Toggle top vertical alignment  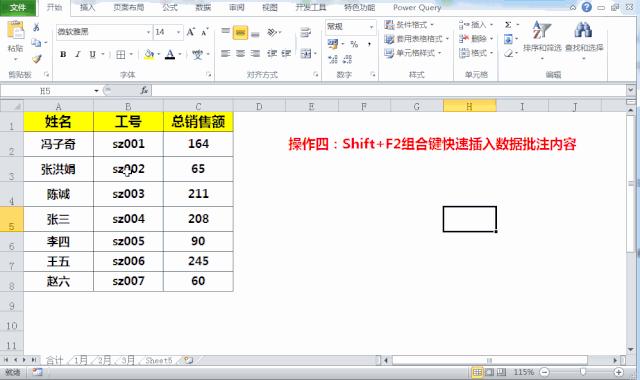[x=225, y=32]
